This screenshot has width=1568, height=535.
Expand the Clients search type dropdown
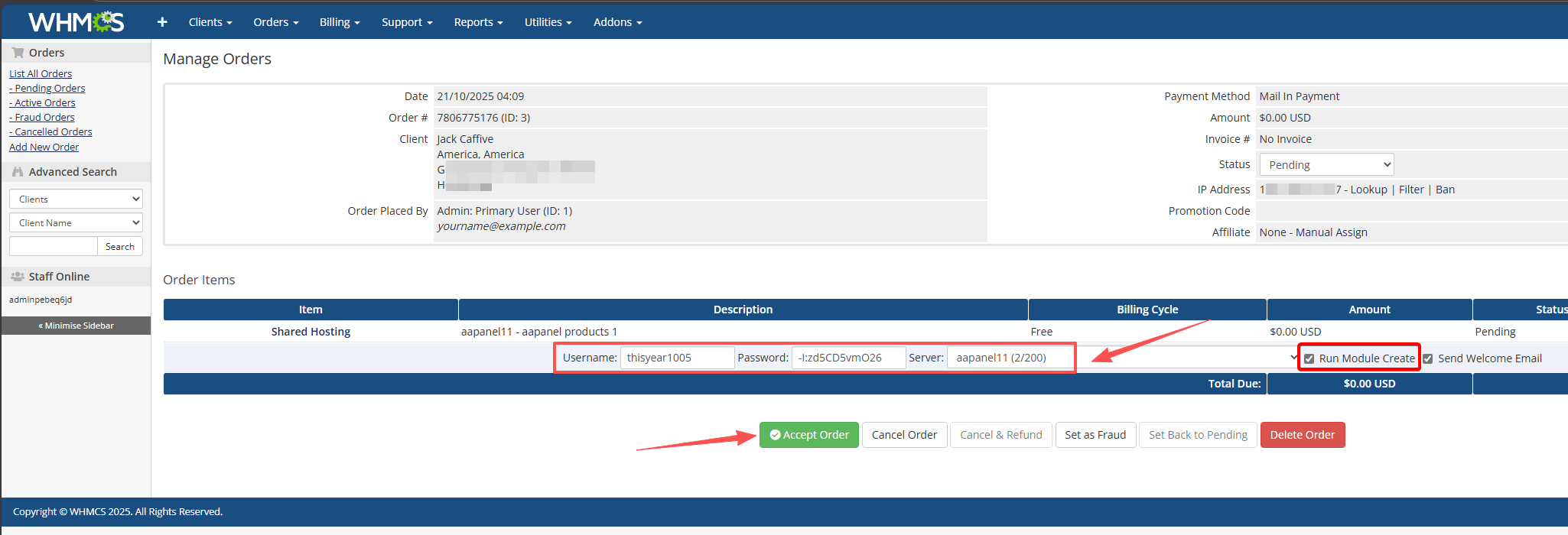tap(76, 199)
